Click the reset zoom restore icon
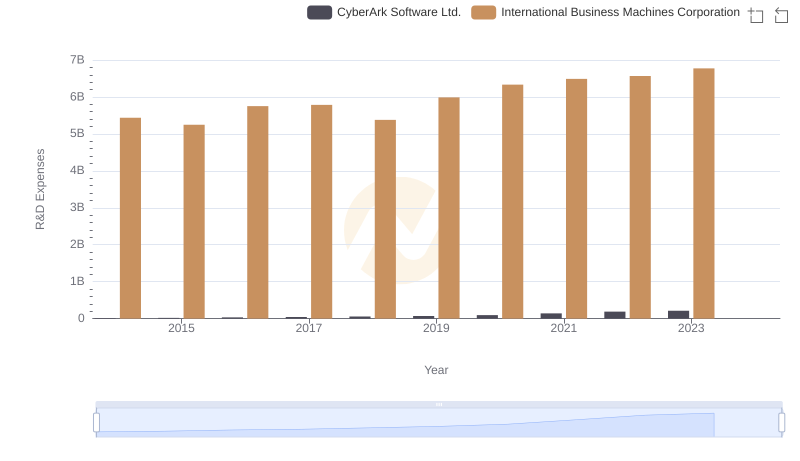Image resolution: width=800 pixels, height=461 pixels. click(781, 15)
